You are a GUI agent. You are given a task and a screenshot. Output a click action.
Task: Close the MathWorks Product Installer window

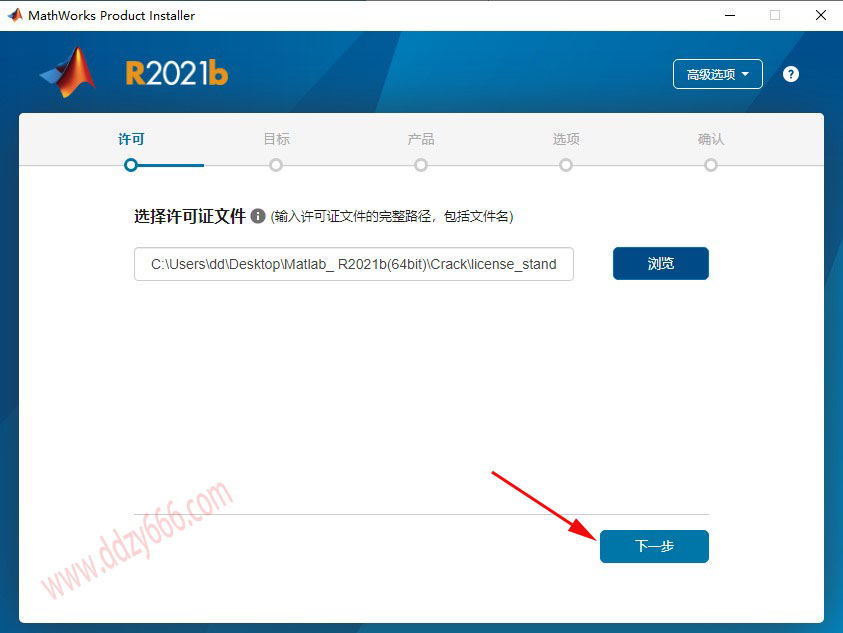[820, 15]
